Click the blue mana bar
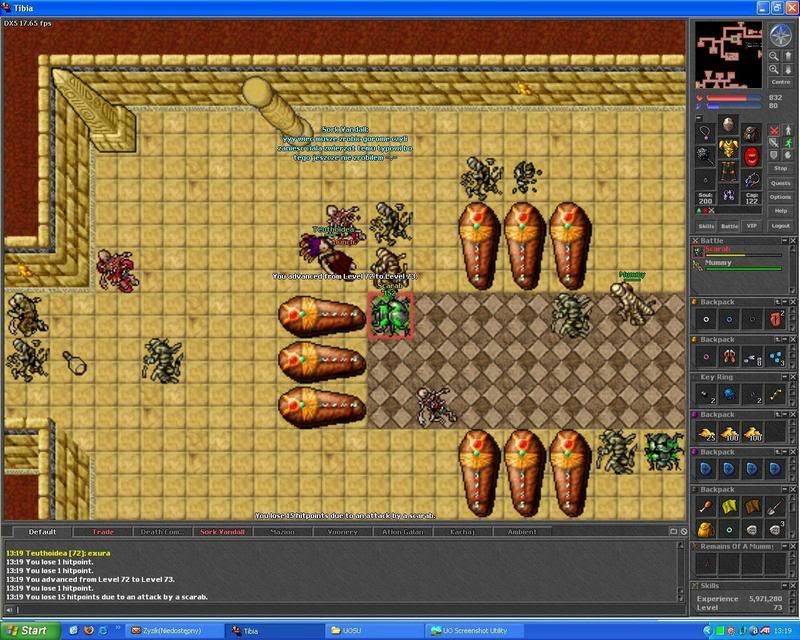The image size is (800, 640). click(x=733, y=106)
